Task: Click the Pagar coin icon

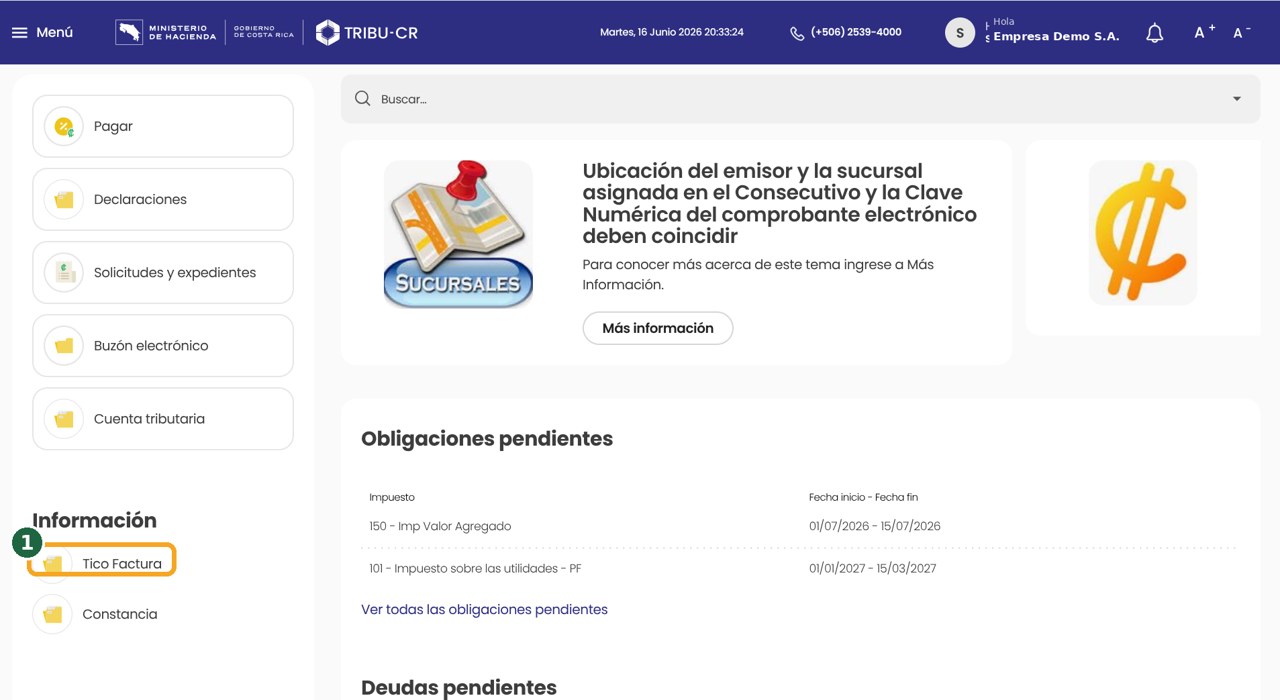Action: 64,126
